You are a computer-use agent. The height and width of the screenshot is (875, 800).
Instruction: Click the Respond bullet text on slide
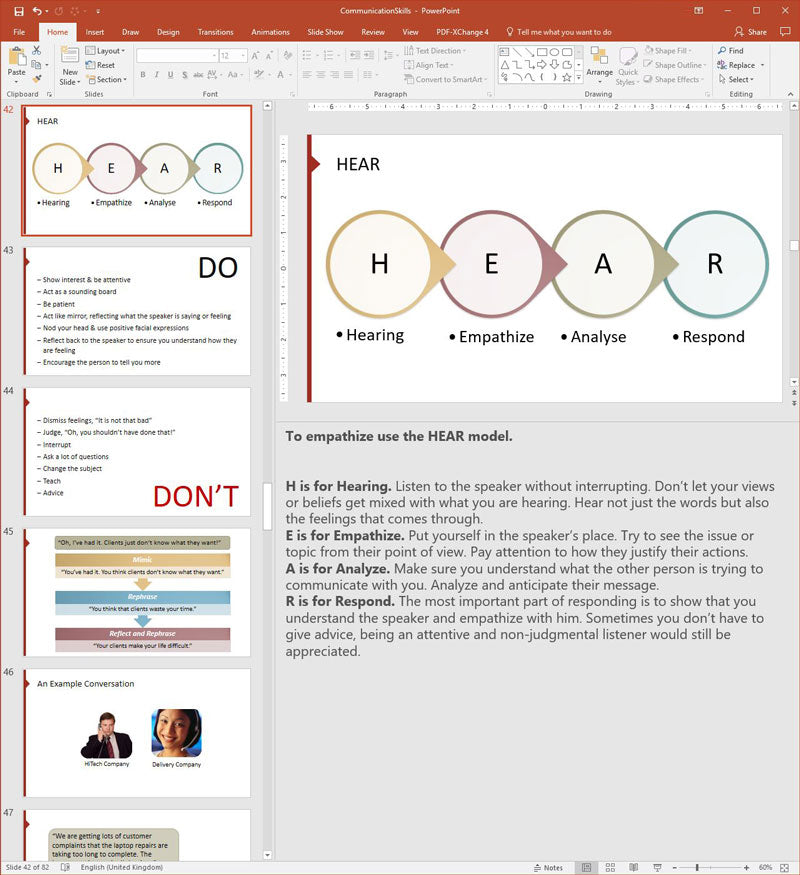coord(714,336)
